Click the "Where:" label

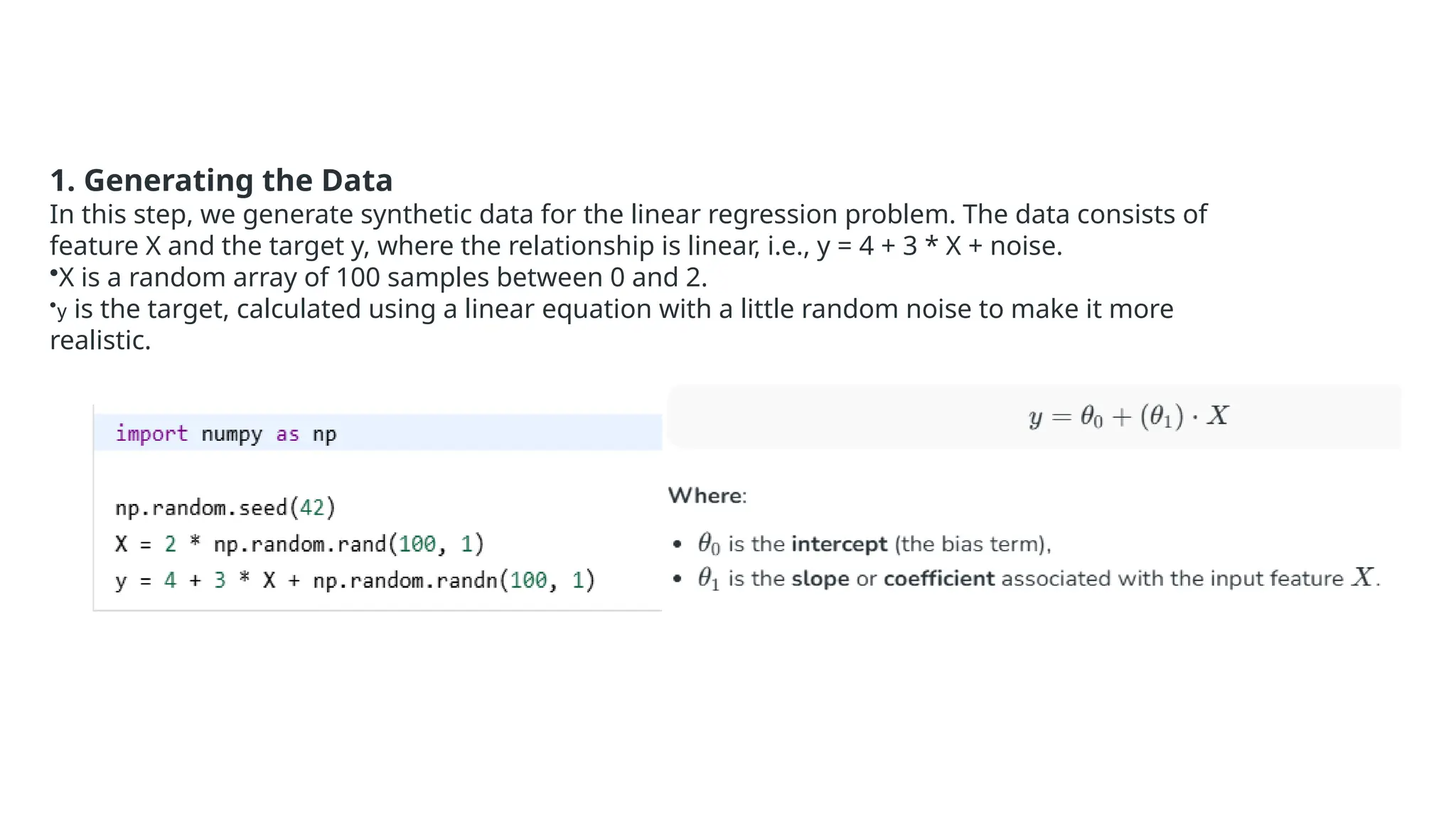pyautogui.click(x=707, y=496)
